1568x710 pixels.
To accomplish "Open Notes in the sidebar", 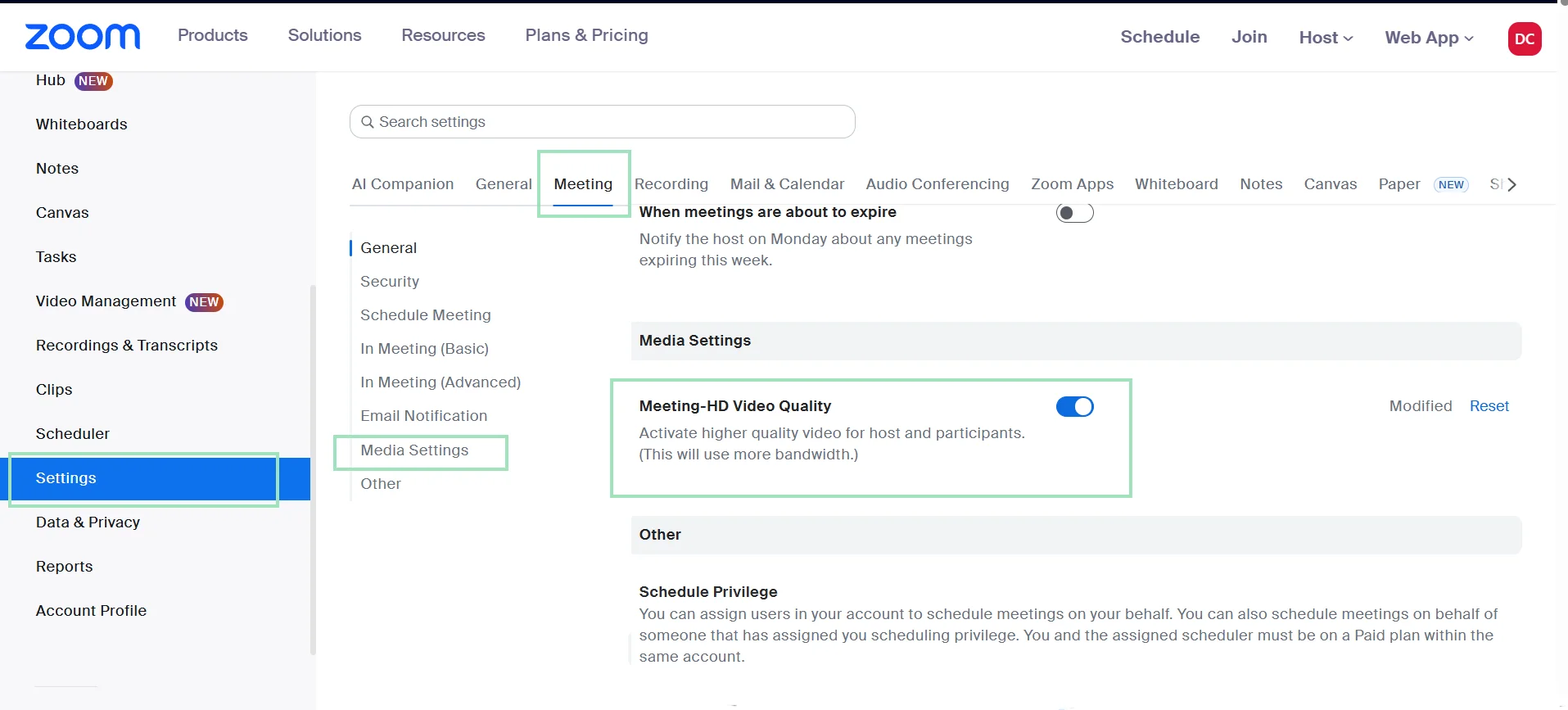I will coord(57,169).
